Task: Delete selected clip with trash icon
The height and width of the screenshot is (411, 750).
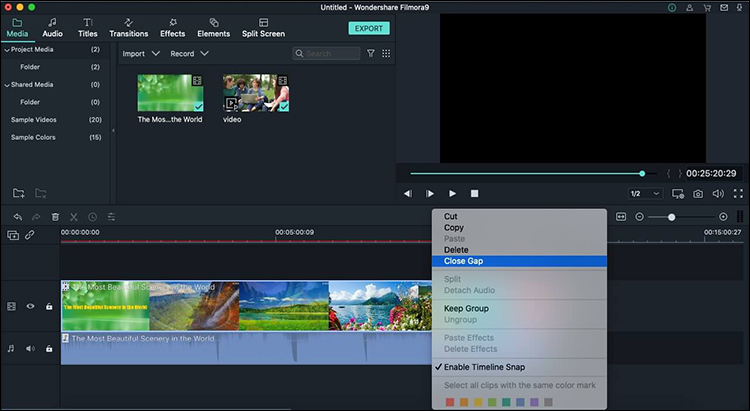Action: point(55,217)
